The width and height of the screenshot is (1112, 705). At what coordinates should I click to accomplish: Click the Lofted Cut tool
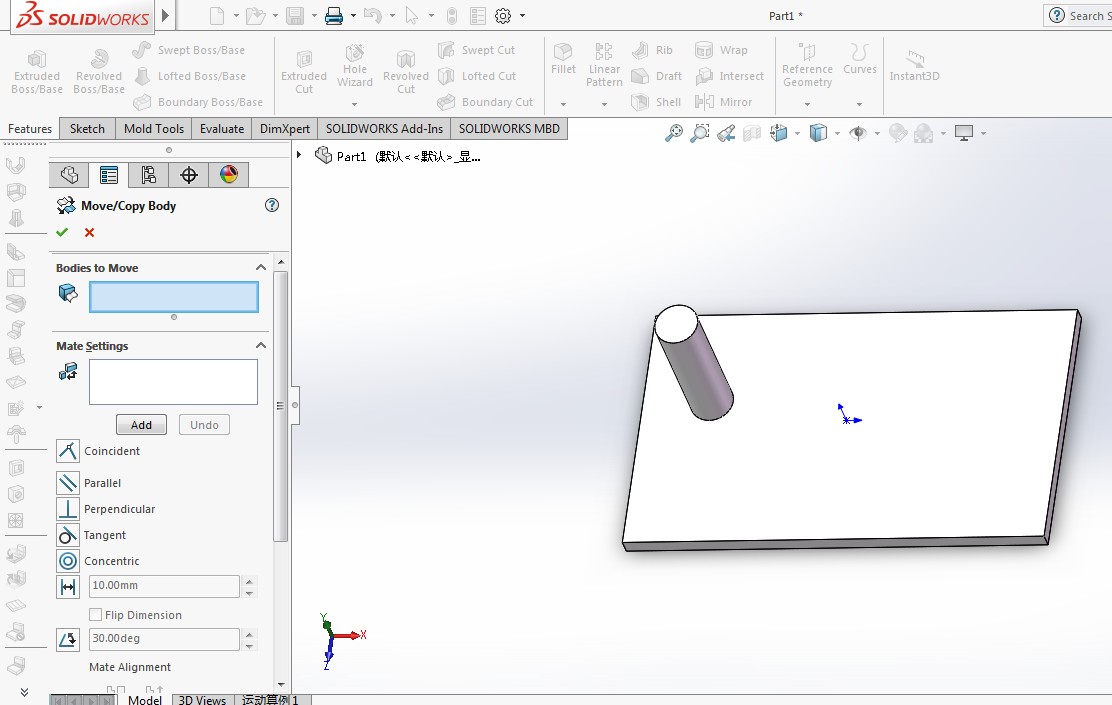(477, 76)
